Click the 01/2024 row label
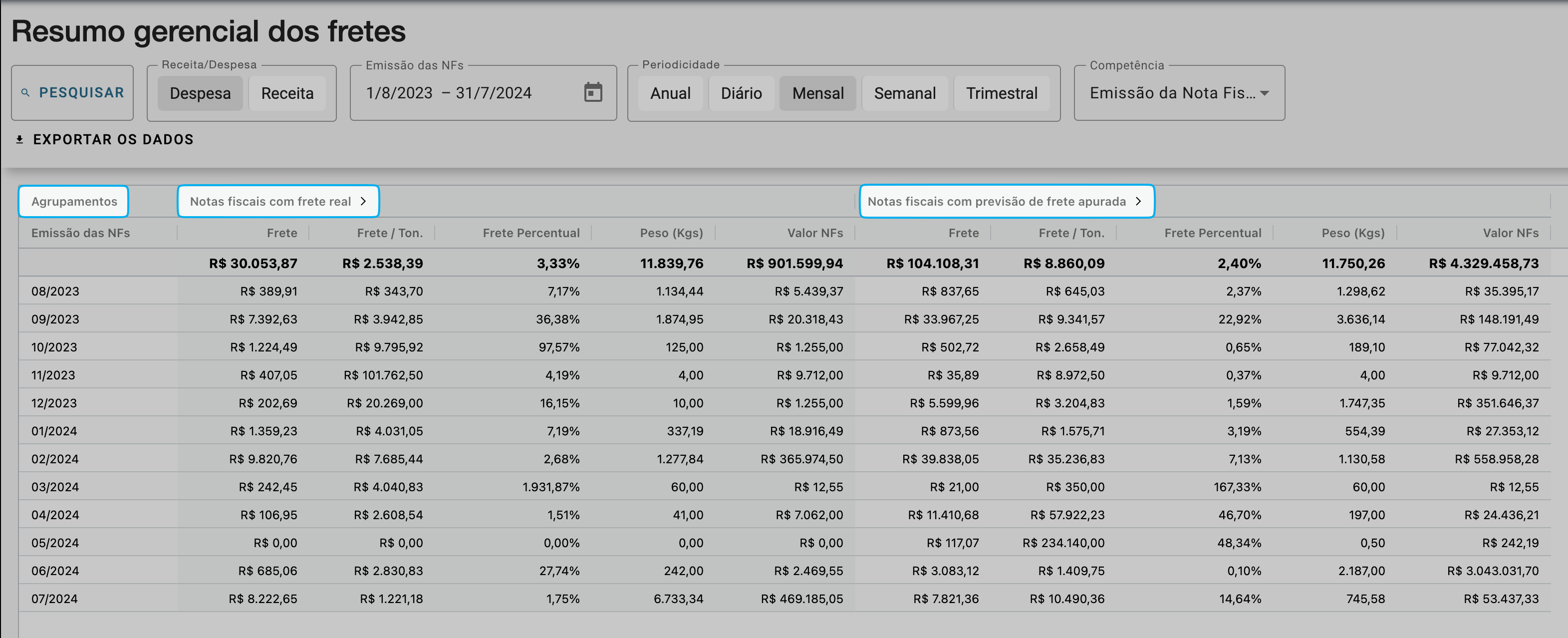 tap(54, 431)
